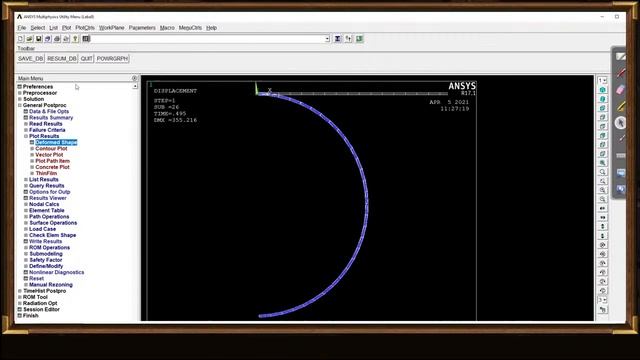Select the red pen annotation tool
Image resolution: width=640 pixels, height=360 pixels.
pyautogui.click(x=620, y=73)
